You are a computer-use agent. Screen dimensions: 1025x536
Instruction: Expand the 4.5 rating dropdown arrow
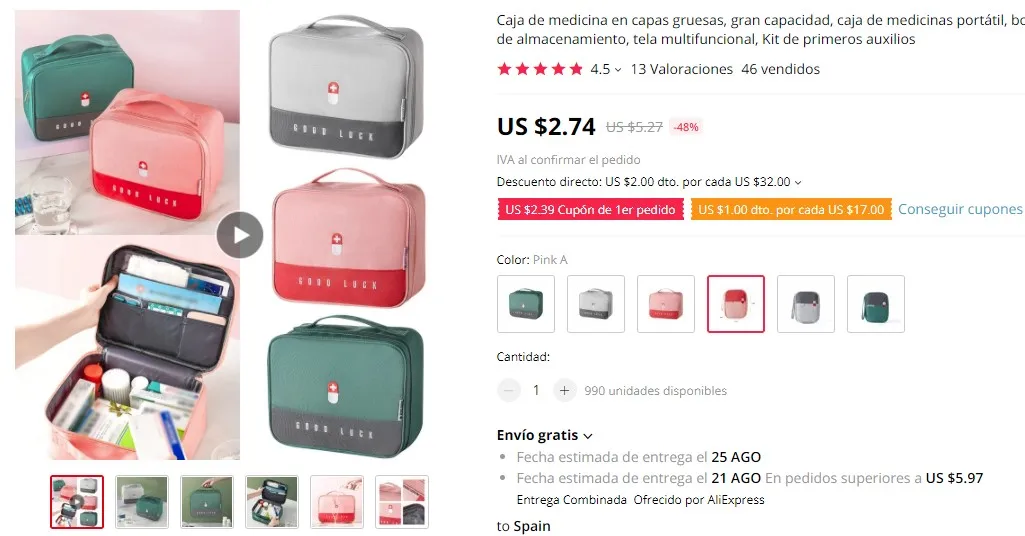pos(618,69)
